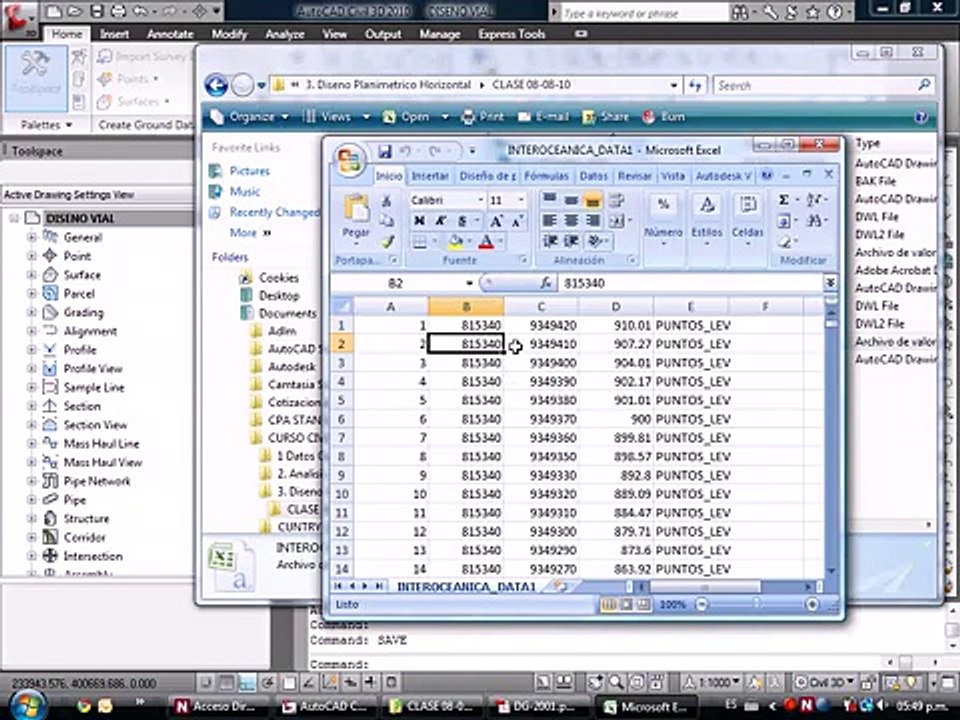
Task: Switch to Excel Fórmulas tab
Action: (x=546, y=176)
